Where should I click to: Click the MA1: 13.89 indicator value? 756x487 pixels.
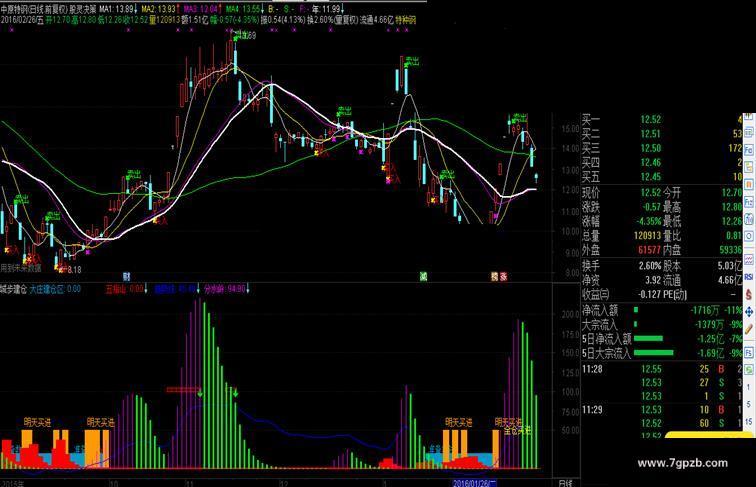point(118,9)
